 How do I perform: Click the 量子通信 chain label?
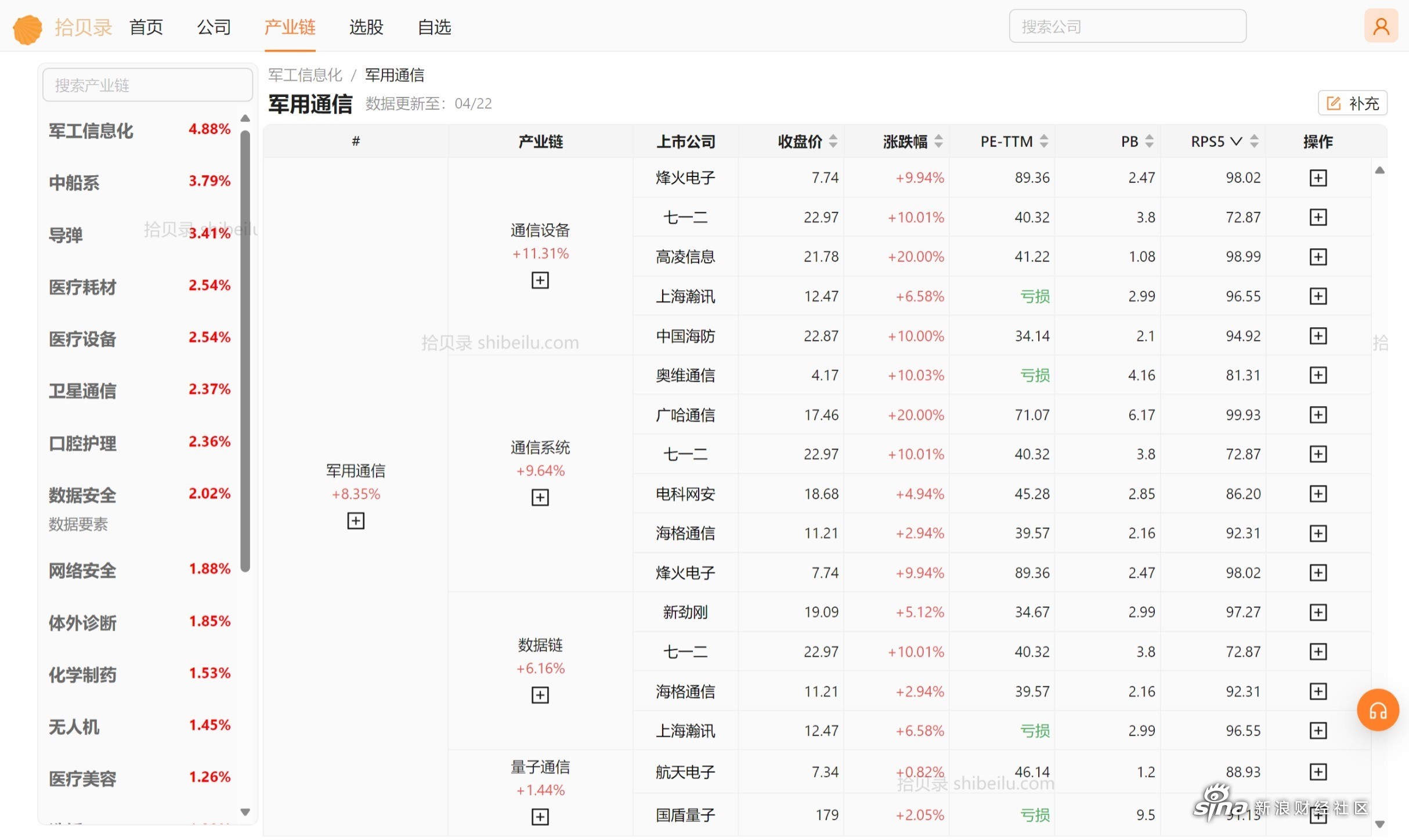540,767
